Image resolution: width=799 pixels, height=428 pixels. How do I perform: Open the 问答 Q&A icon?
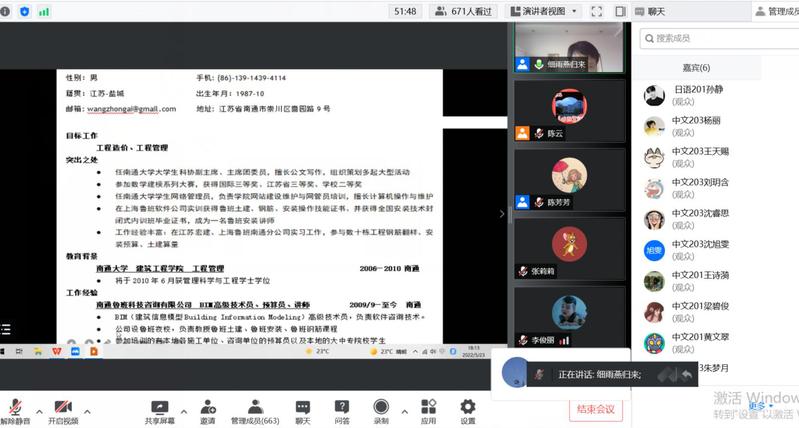[342, 407]
